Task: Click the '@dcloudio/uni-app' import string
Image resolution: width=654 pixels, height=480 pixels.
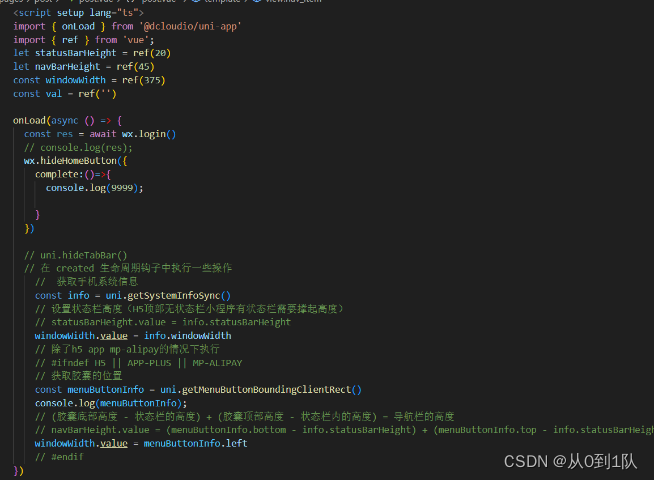Action: [x=190, y=26]
